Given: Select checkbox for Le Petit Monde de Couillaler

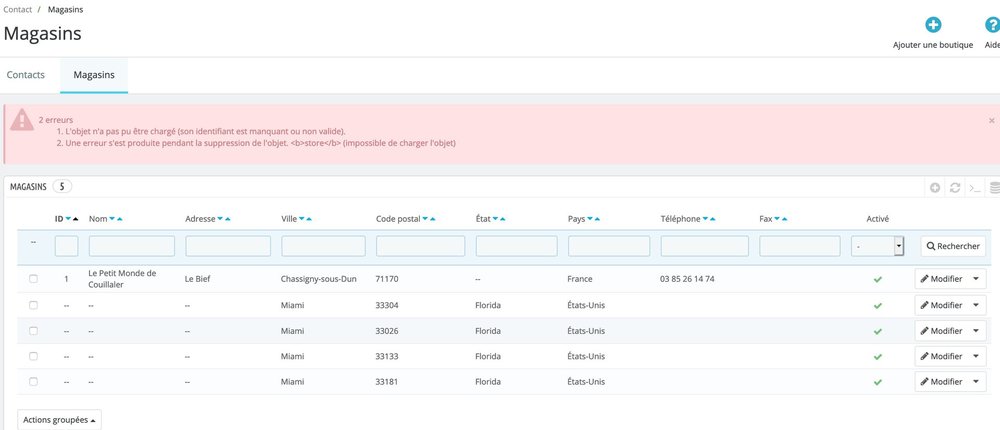Looking at the screenshot, I should [33, 279].
